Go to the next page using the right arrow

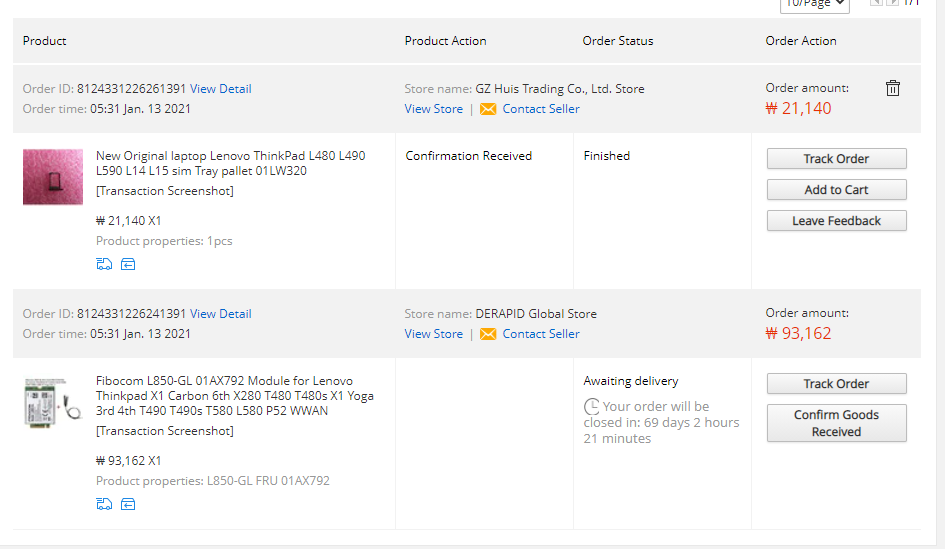point(892,3)
